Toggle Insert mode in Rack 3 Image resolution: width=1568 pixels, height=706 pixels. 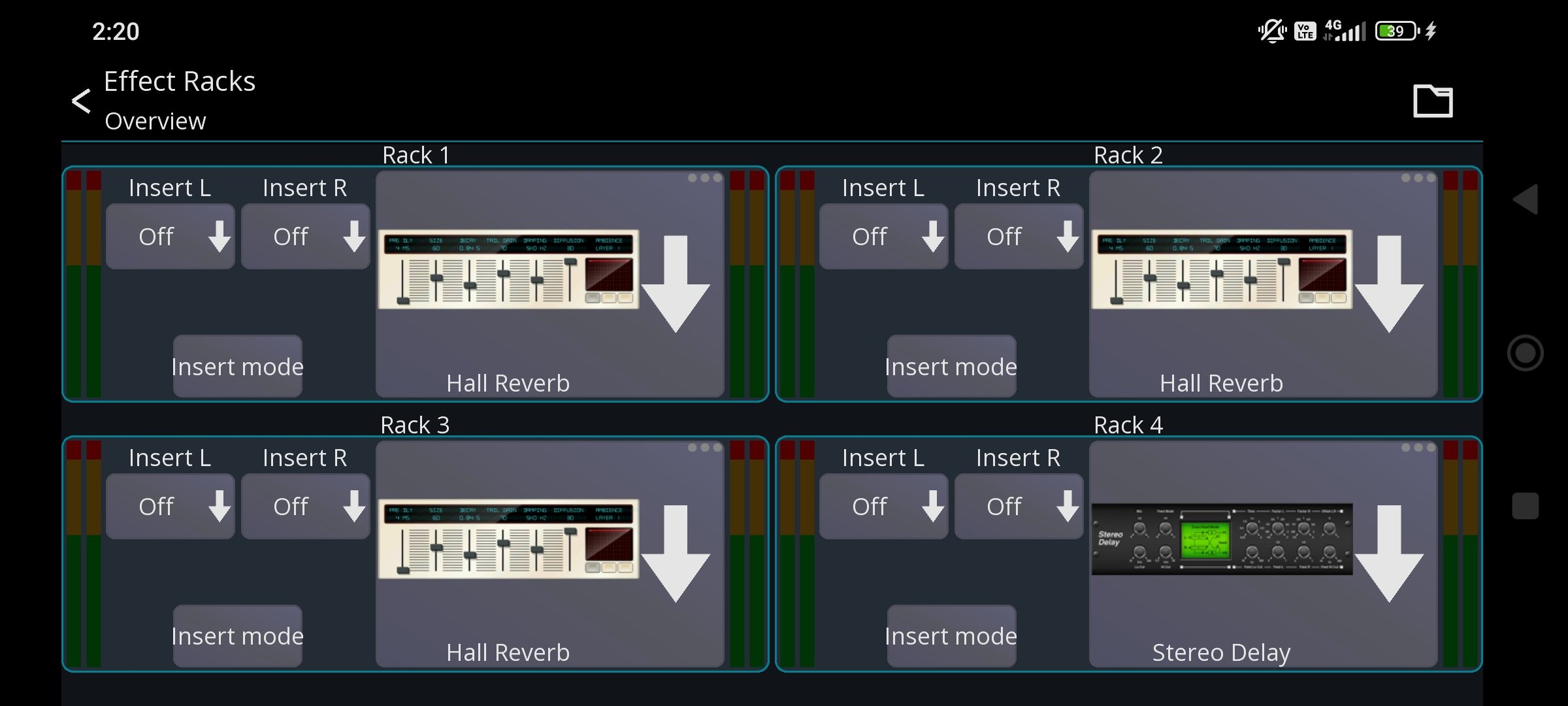click(238, 636)
